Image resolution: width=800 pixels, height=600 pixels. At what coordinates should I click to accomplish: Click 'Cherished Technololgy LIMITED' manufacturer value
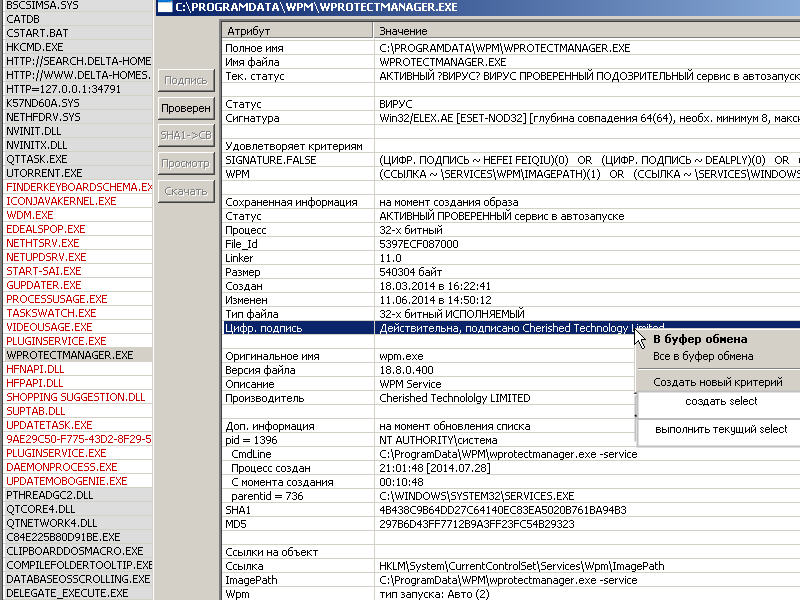[455, 398]
